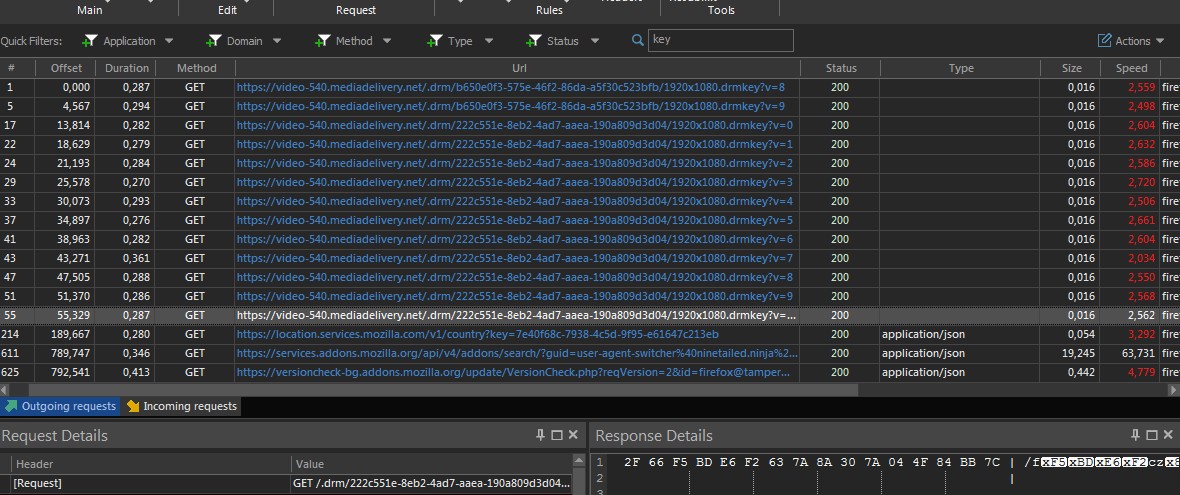The width and height of the screenshot is (1180, 495).
Task: Click the size value 19,245
Action: pyautogui.click(x=1079, y=353)
